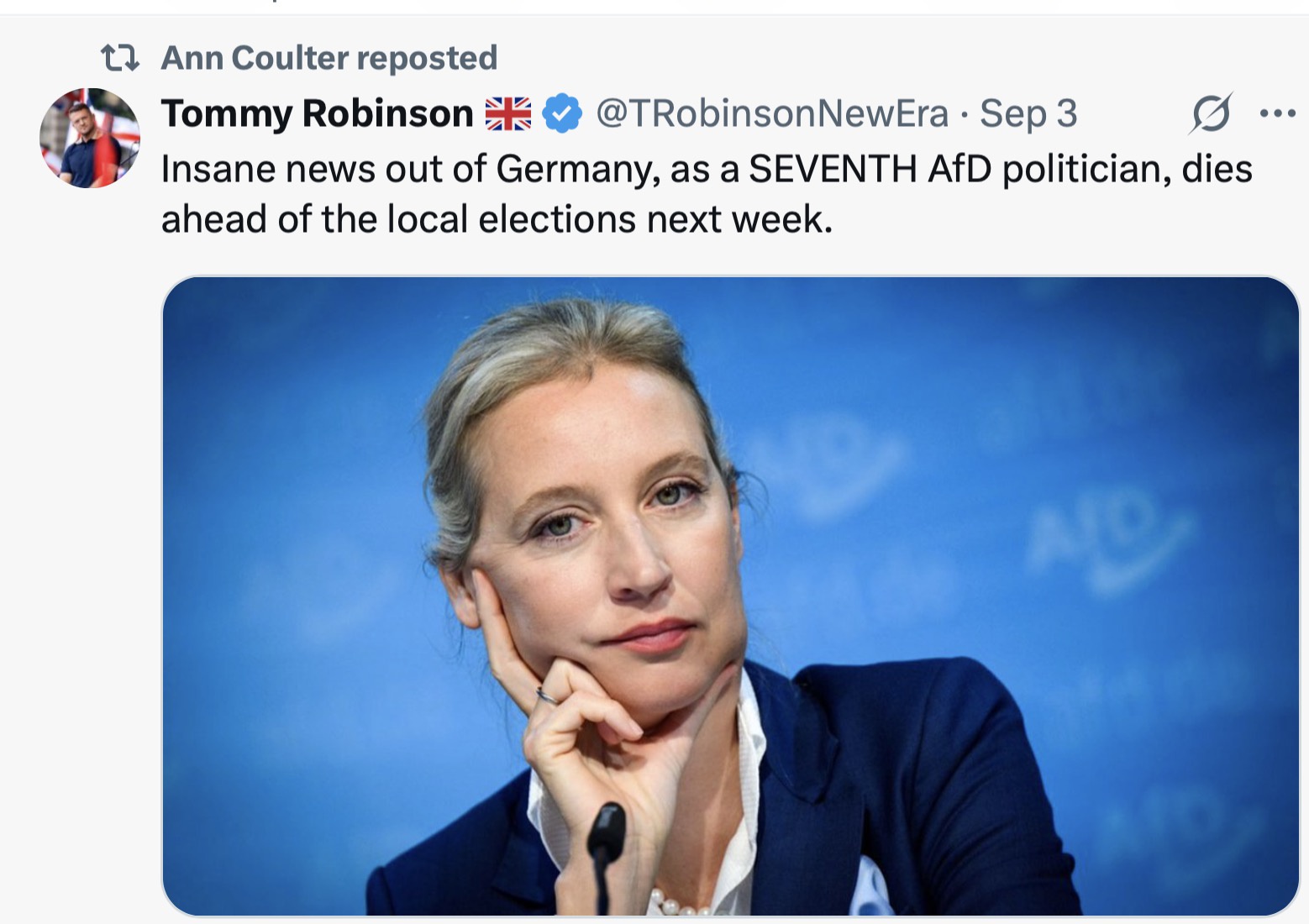The height and width of the screenshot is (924, 1309).
Task: Click the line "ahead of the local elections"
Action: pyautogui.click(x=496, y=220)
